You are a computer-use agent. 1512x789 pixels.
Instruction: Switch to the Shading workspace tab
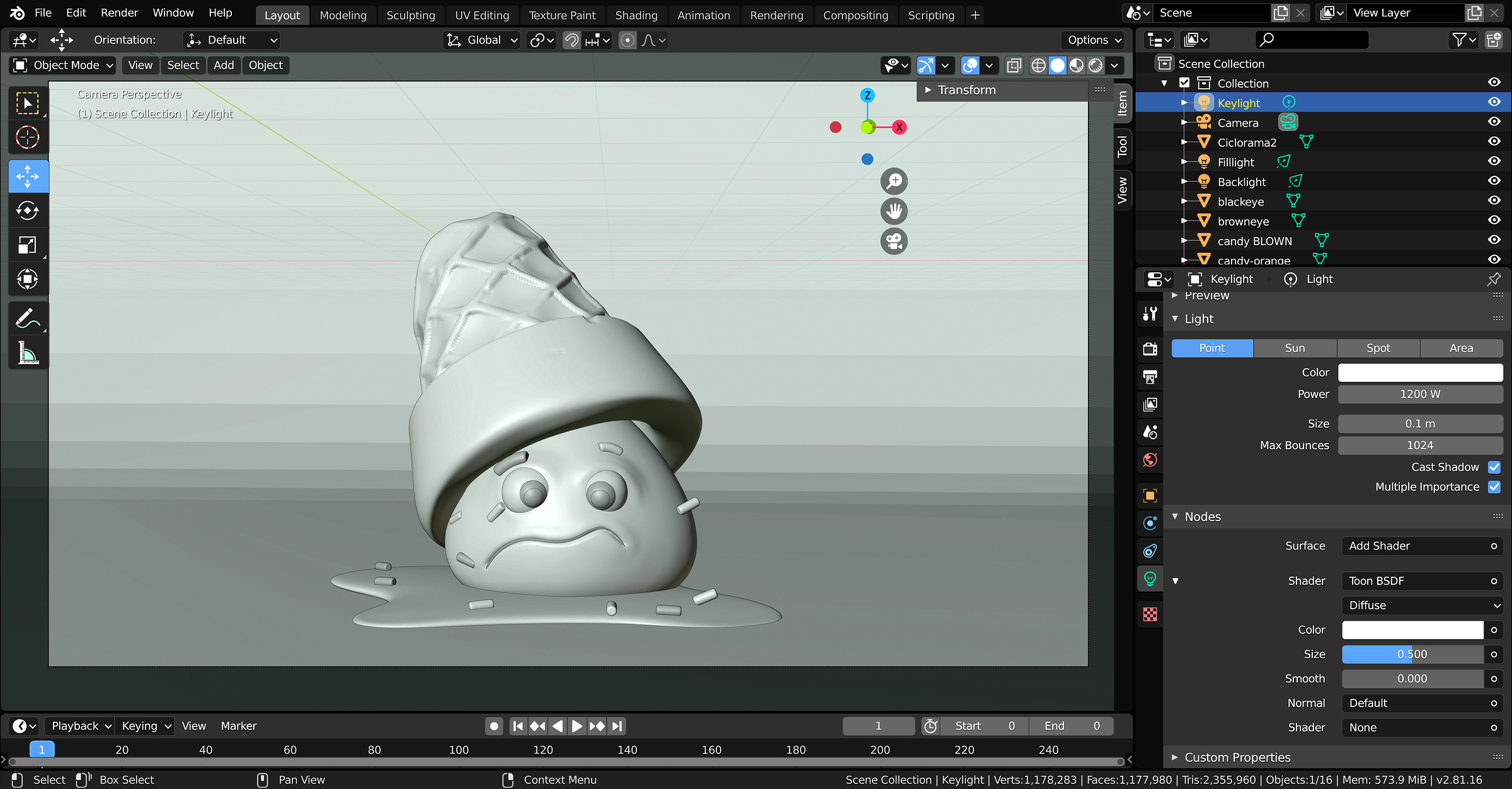tap(636, 15)
